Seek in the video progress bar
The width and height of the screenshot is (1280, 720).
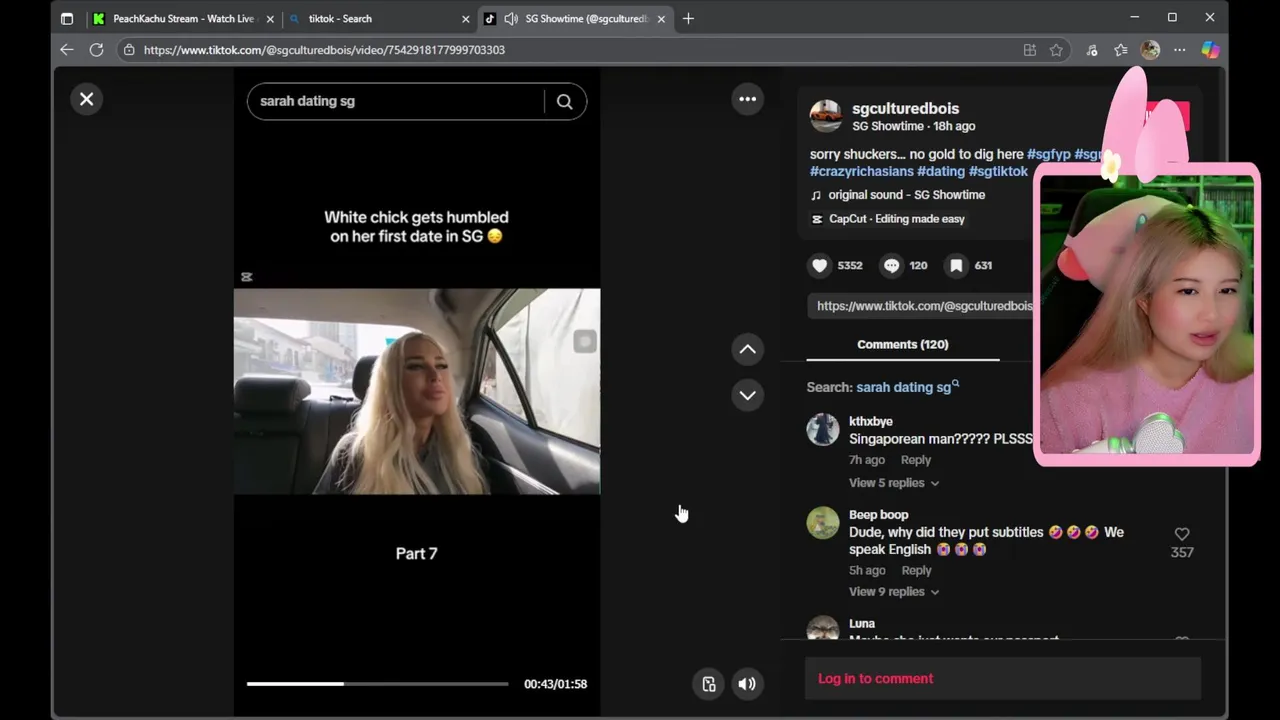(x=377, y=684)
